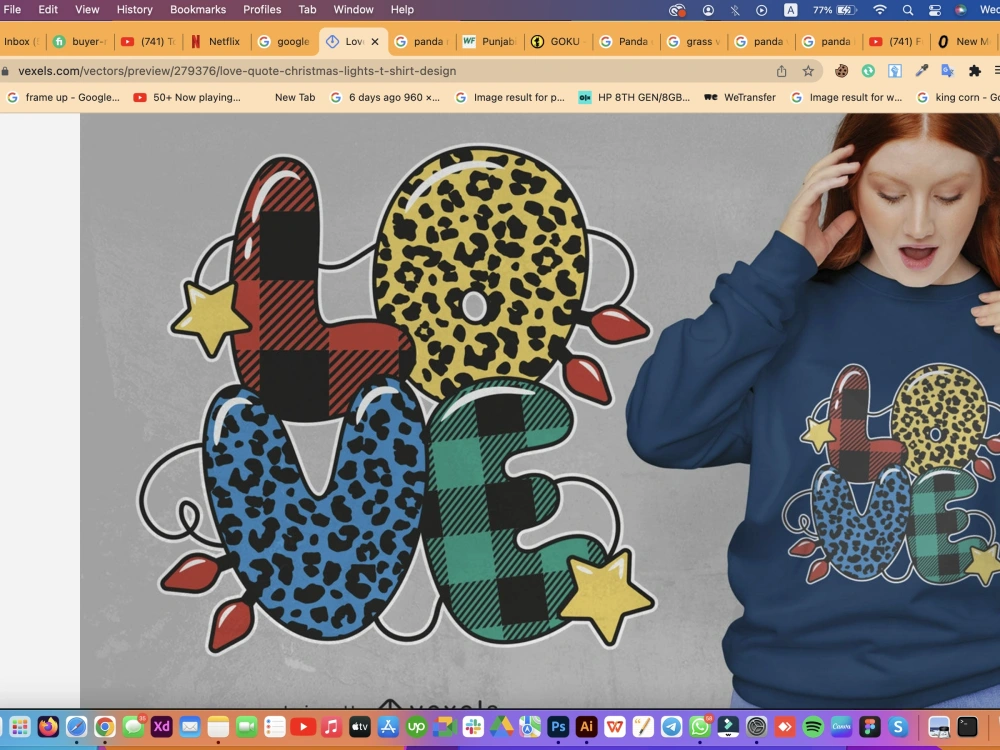The height and width of the screenshot is (750, 1000).
Task: Launch Adobe XD from the dock
Action: [x=161, y=726]
